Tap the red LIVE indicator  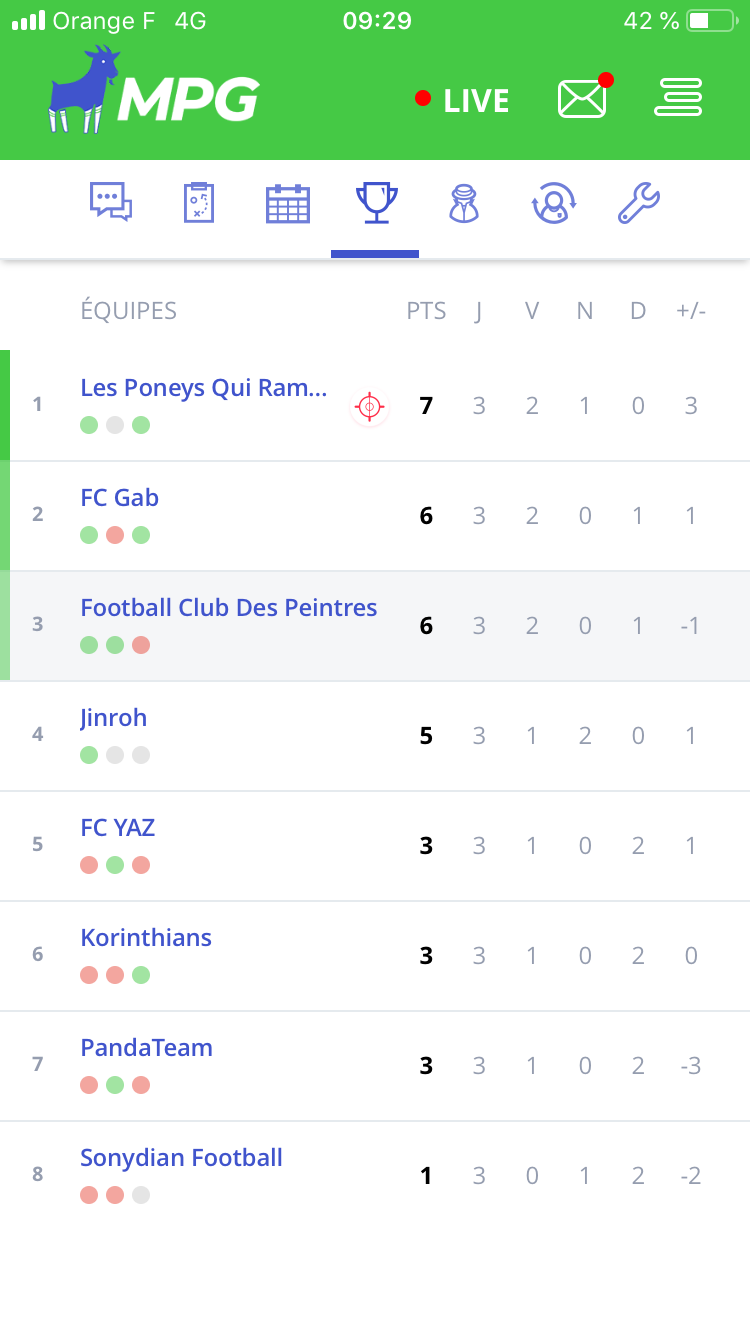point(463,100)
